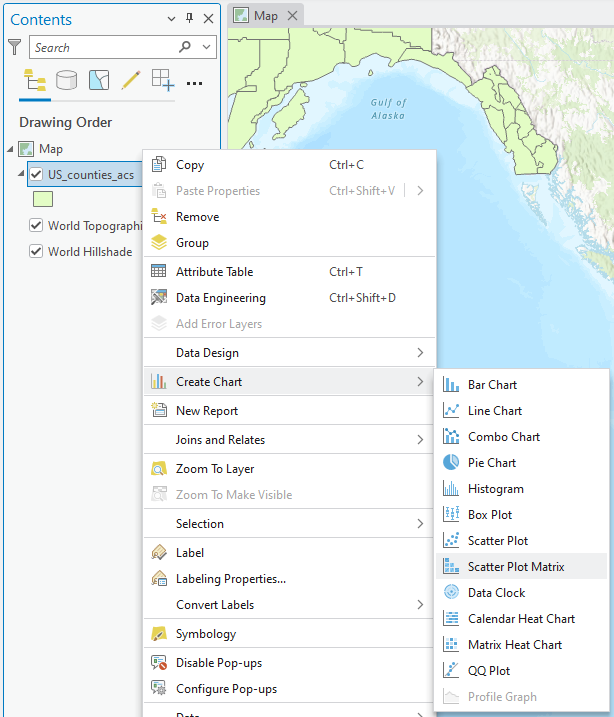Toggle World Topographic layer checkbox
The image size is (614, 717).
tap(37, 226)
